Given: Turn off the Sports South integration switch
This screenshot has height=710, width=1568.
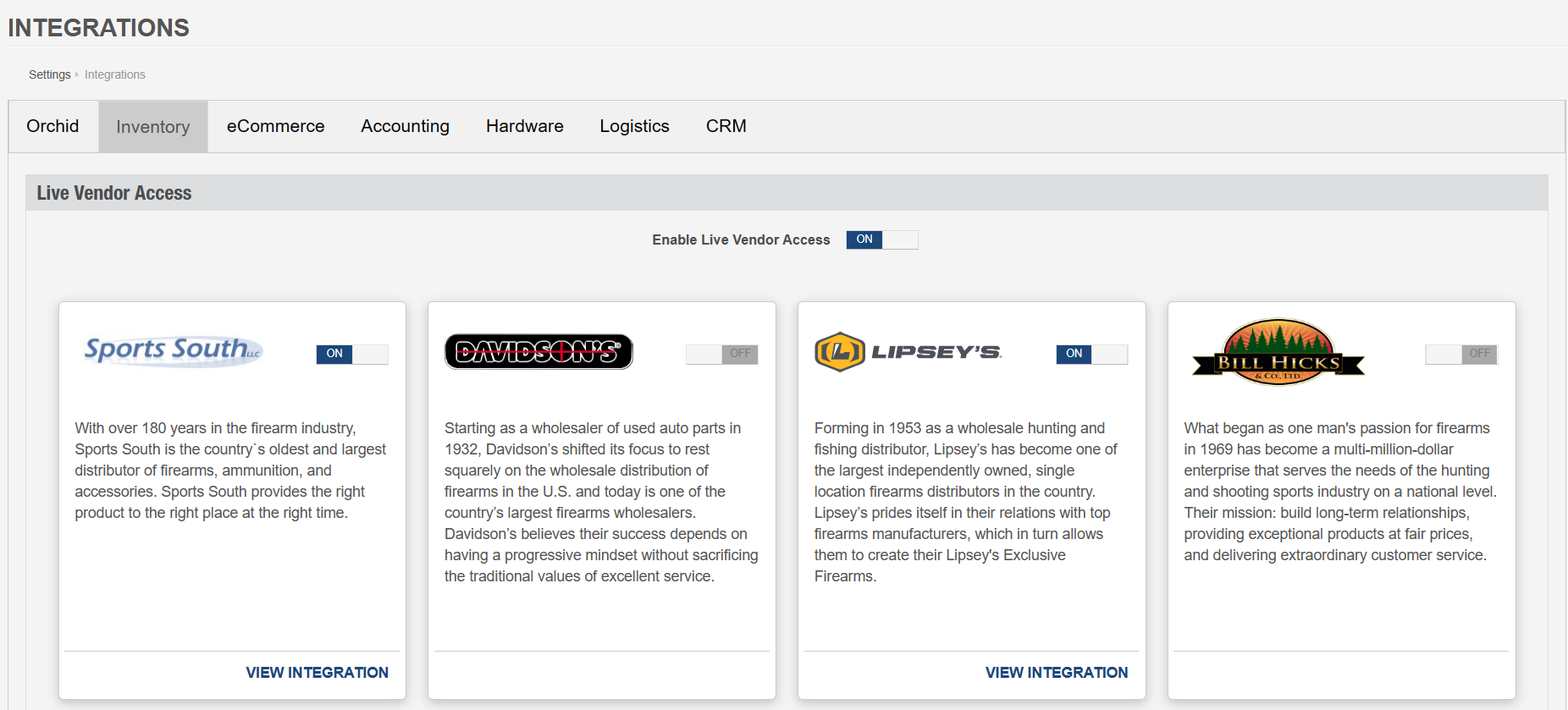Looking at the screenshot, I should point(352,354).
